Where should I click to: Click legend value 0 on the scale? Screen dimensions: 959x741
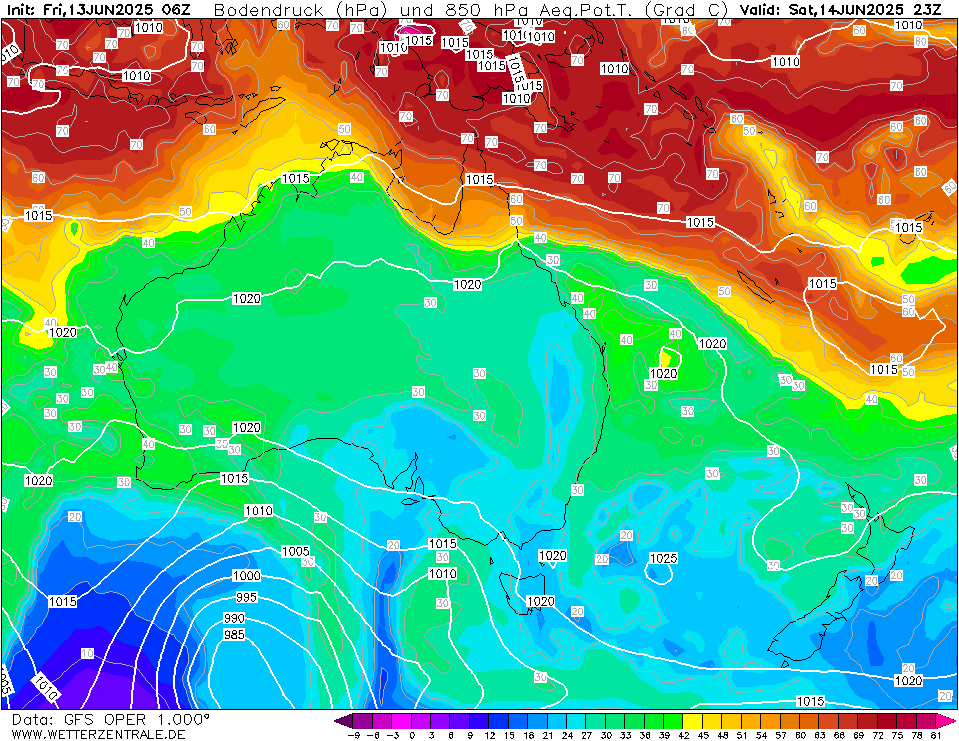pos(412,735)
